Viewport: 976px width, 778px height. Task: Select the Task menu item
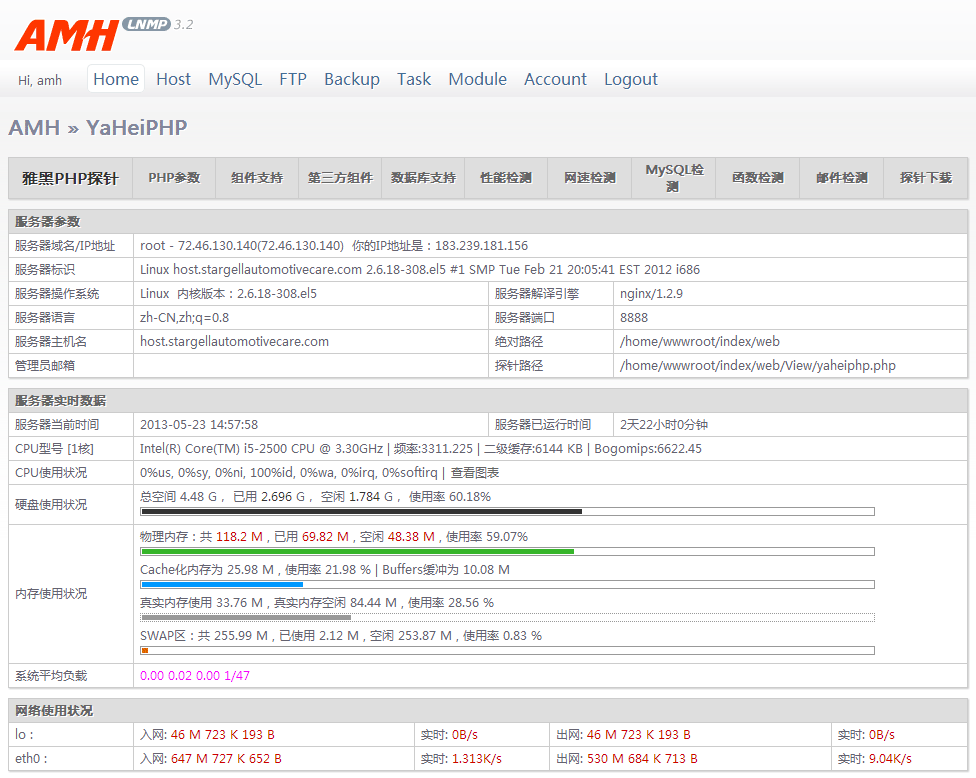pos(414,79)
